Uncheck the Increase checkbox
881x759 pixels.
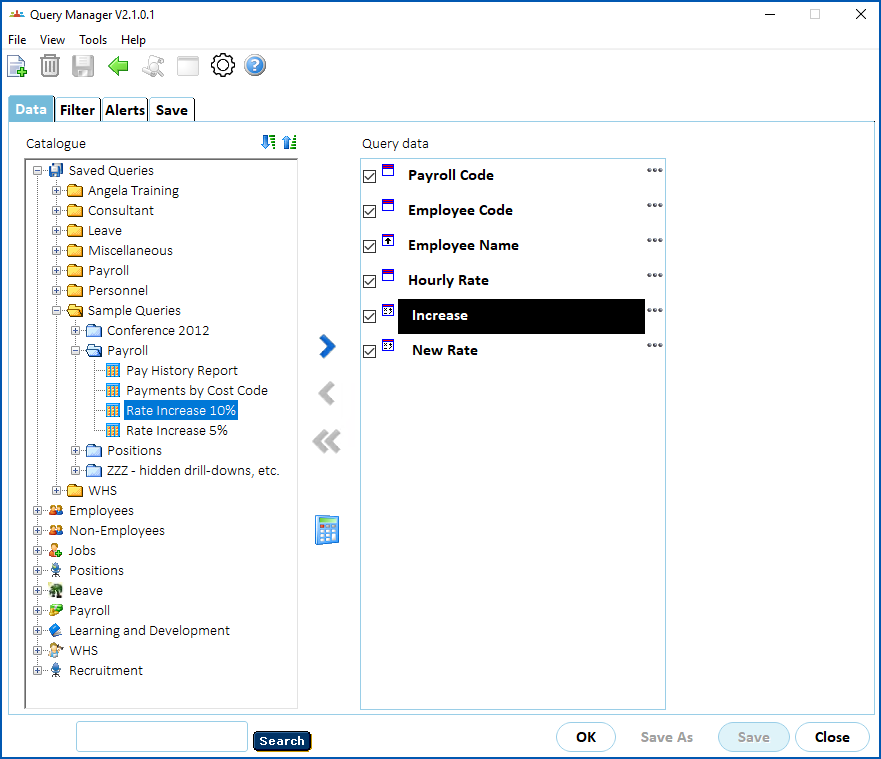(x=370, y=316)
